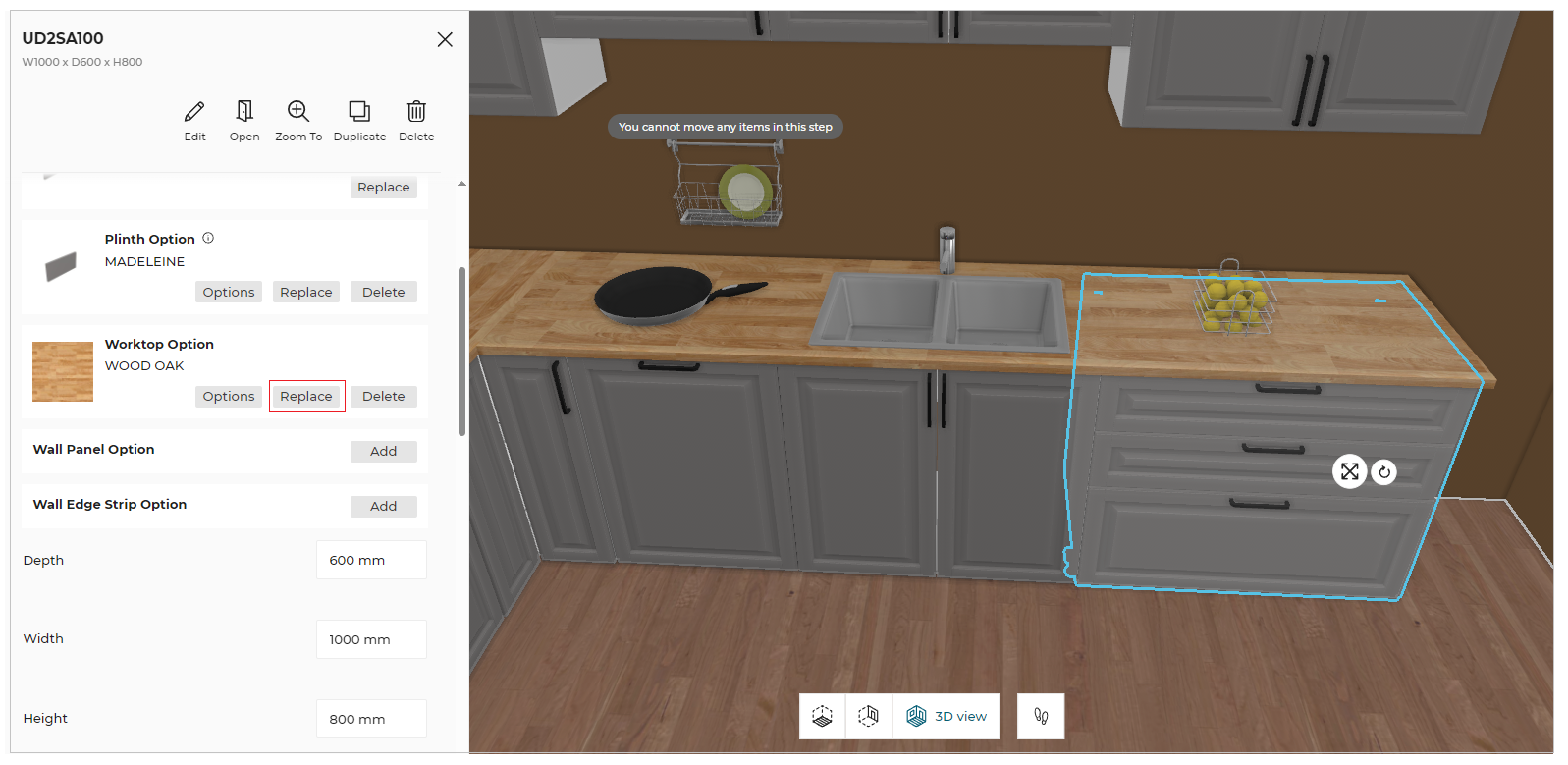
Task: Click the Worktop Option heading
Action: click(159, 344)
